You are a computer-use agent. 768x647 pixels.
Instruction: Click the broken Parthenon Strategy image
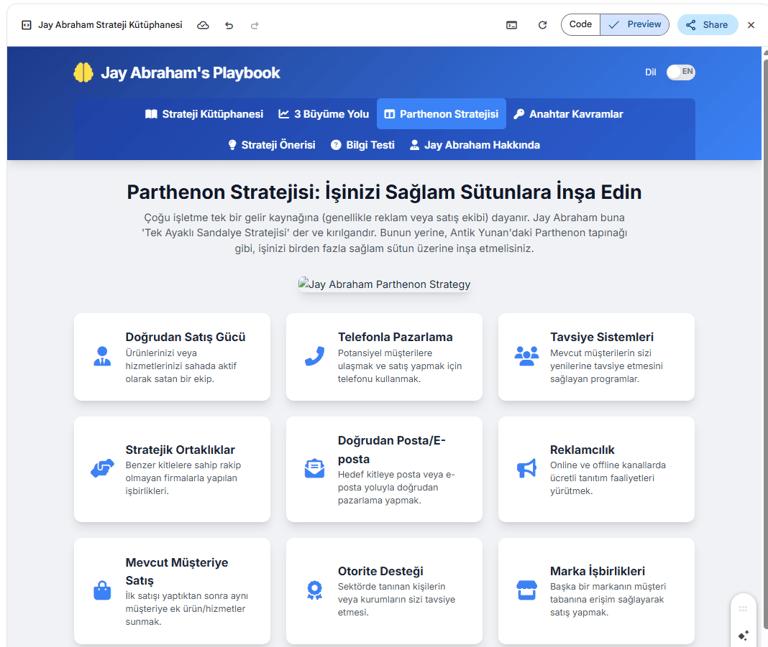pyautogui.click(x=384, y=284)
